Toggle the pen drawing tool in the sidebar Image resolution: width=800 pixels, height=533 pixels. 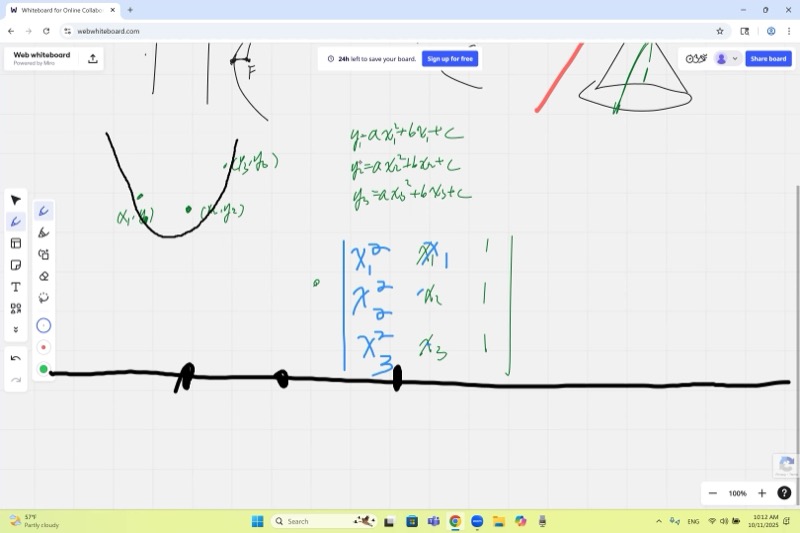pyautogui.click(x=16, y=222)
